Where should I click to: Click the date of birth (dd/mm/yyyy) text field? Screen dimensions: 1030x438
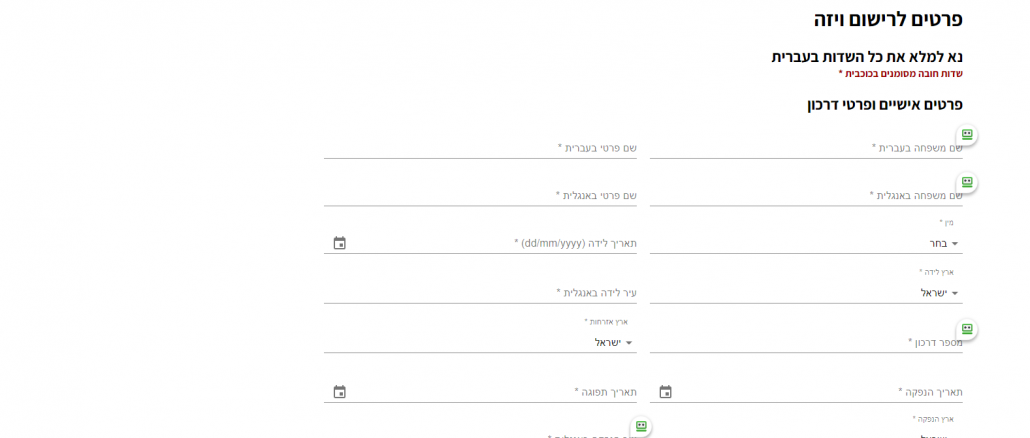[490, 243]
